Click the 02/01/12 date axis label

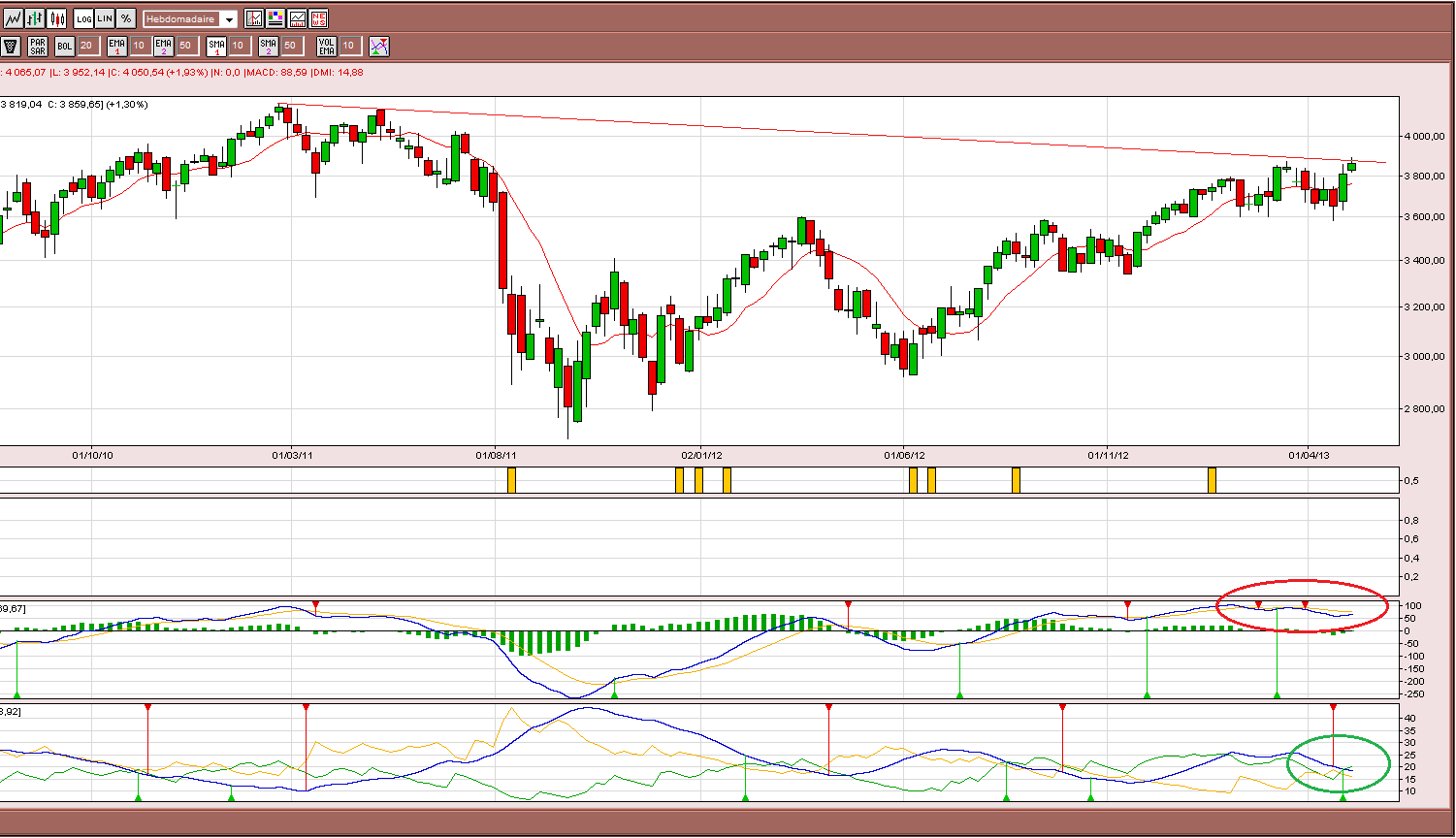701,455
